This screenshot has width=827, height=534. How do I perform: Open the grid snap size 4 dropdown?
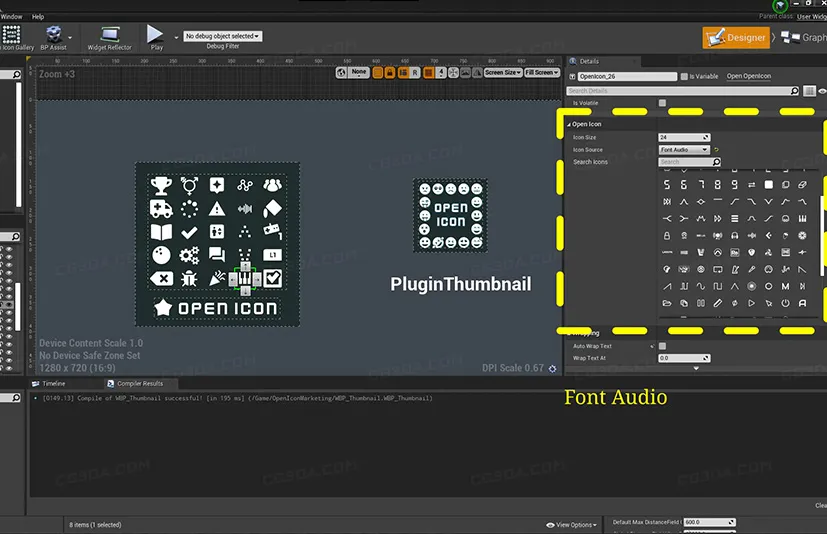441,72
